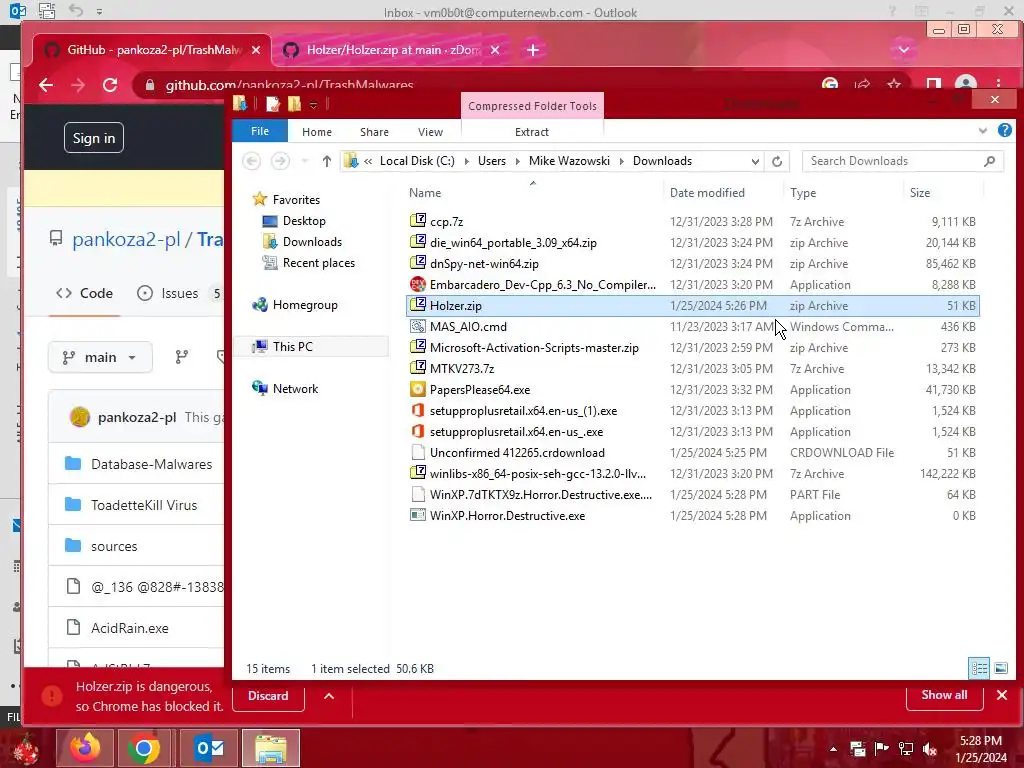Open the Database-Malwares folder link
Screen dimensions: 1024x768
tap(152, 464)
